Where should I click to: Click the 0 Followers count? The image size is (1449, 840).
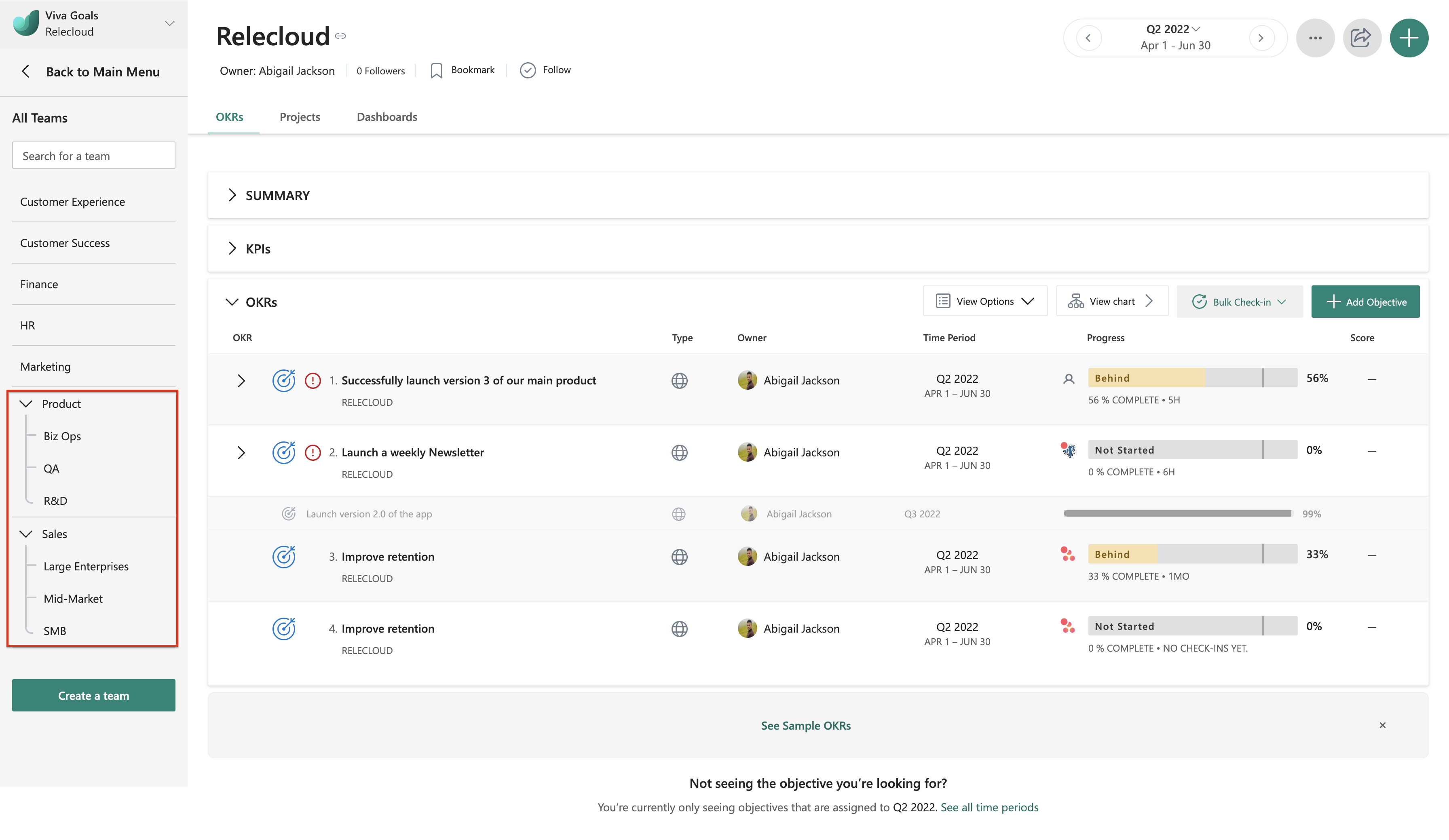click(x=380, y=70)
